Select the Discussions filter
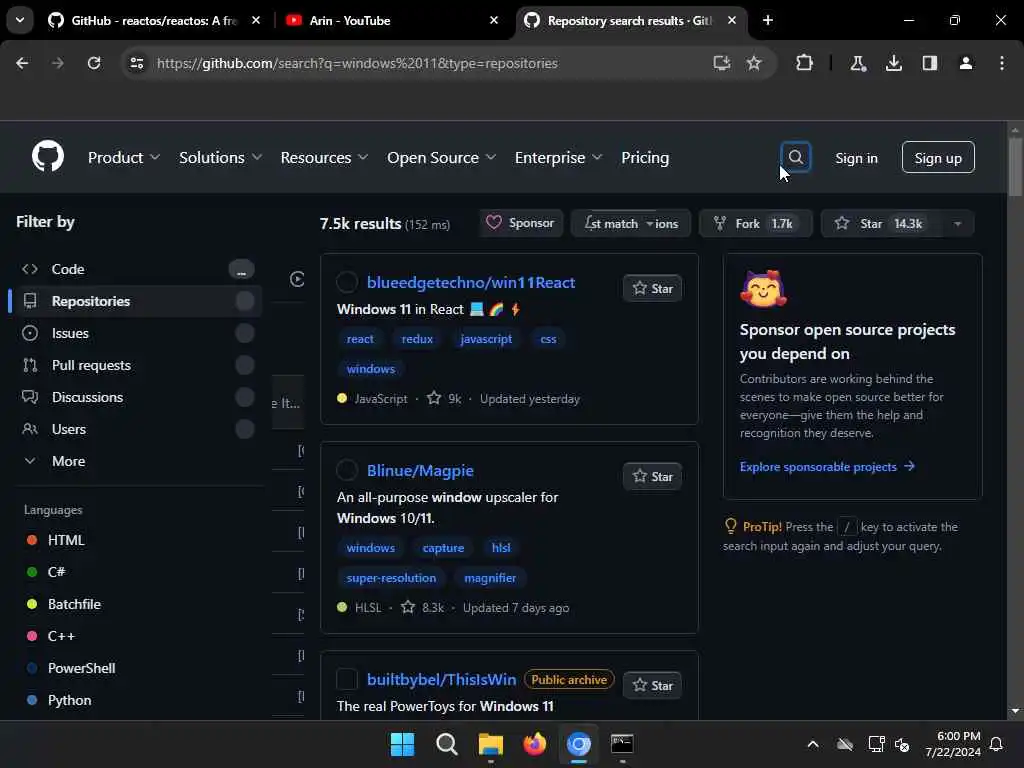Viewport: 1024px width, 768px height. tap(136, 397)
